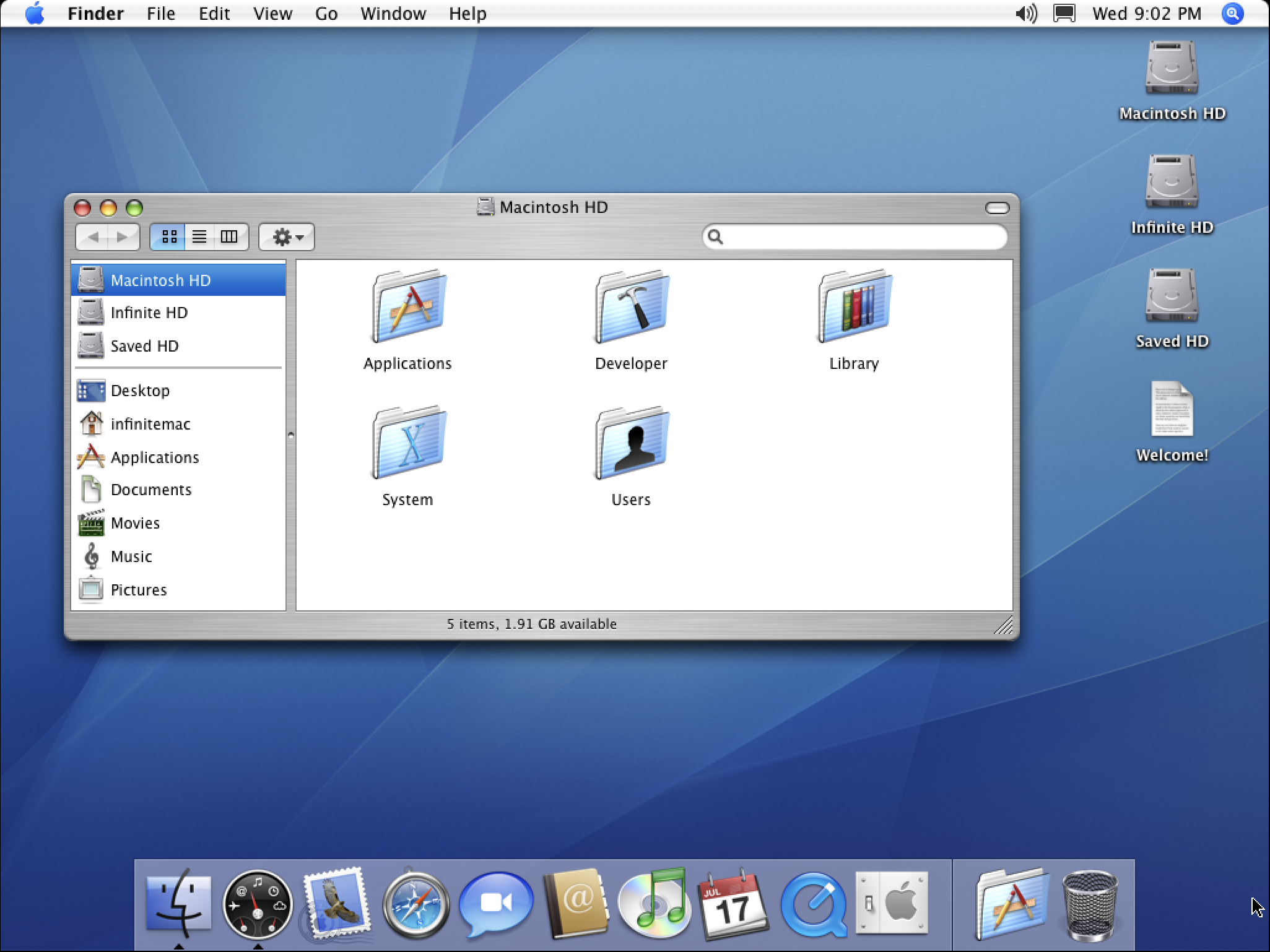Open the Spotlight search icon in menu bar
Viewport: 1270px width, 952px height.
click(1232, 14)
